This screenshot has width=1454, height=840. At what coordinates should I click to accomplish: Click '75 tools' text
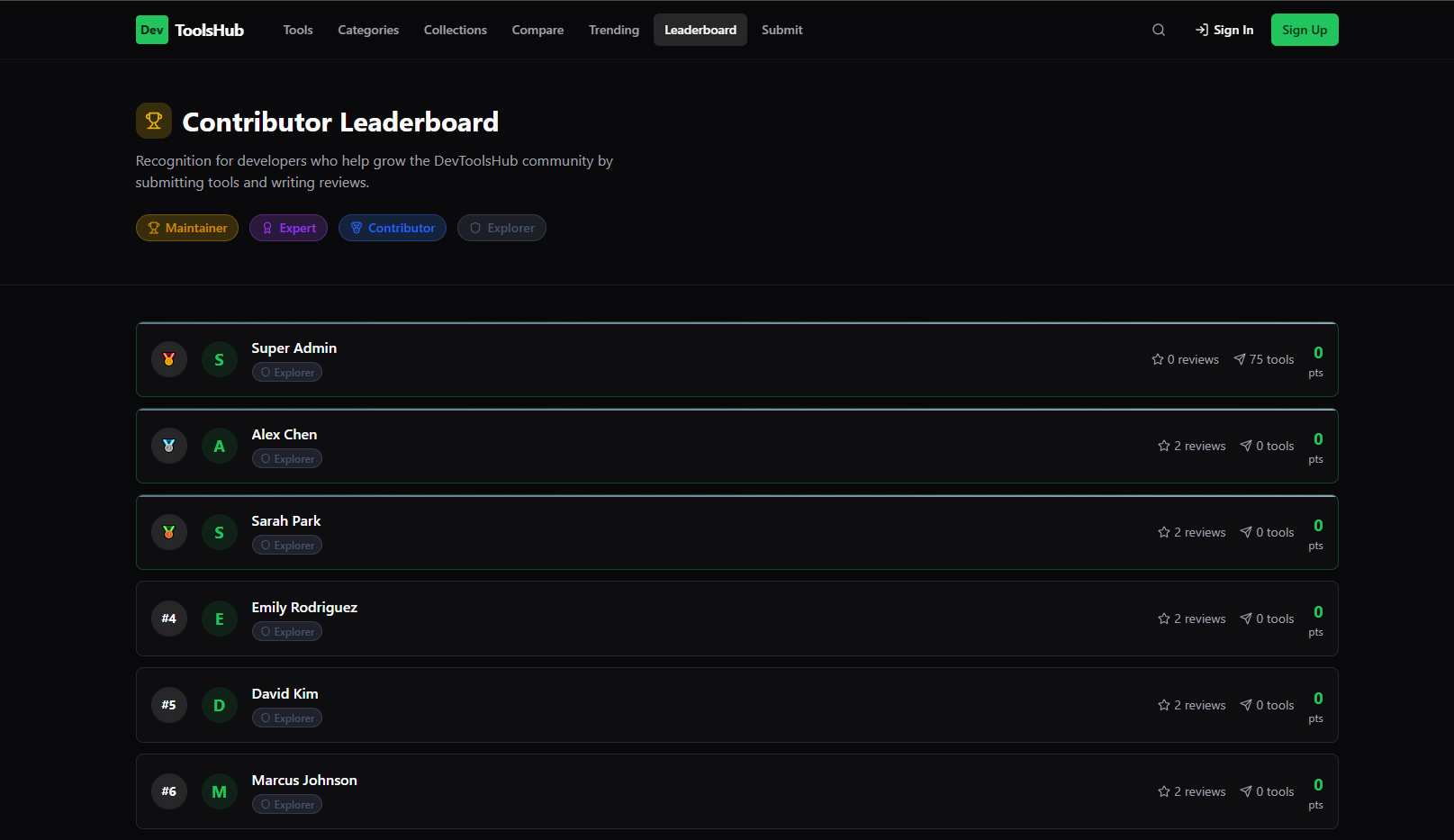click(1271, 359)
